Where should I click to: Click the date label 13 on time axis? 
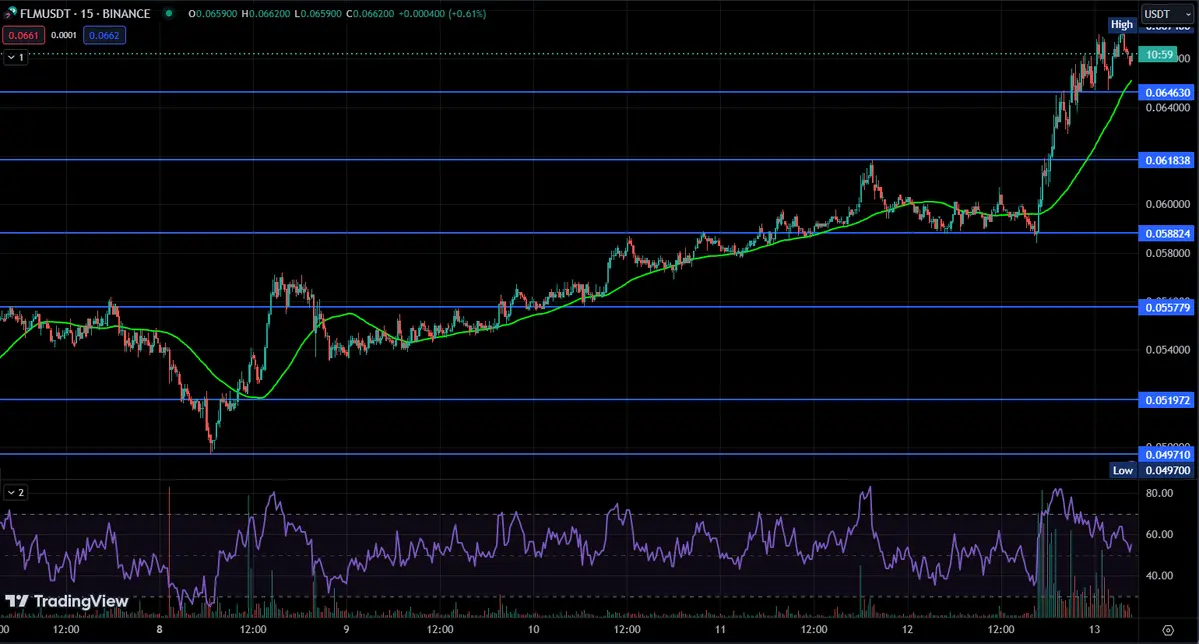click(1094, 629)
